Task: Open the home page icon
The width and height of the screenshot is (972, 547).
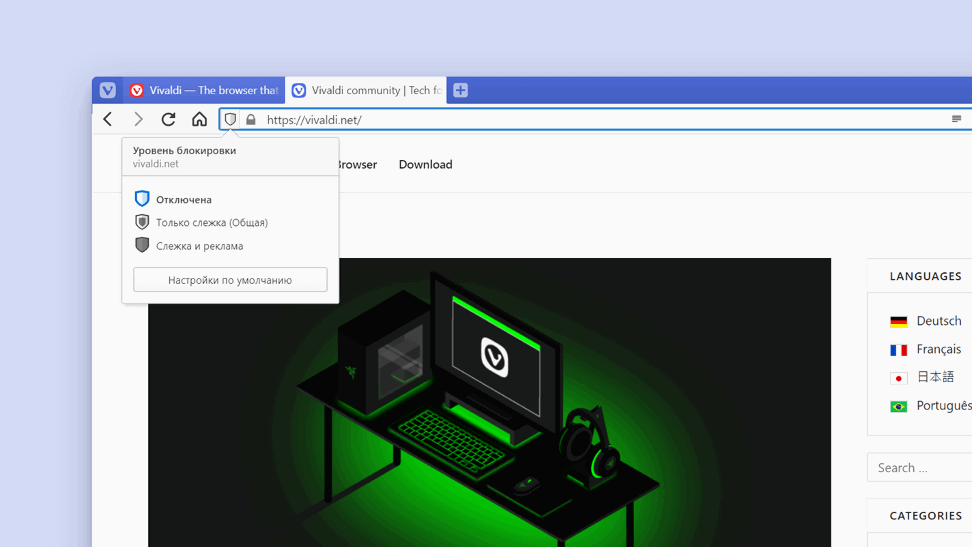Action: pyautogui.click(x=199, y=119)
